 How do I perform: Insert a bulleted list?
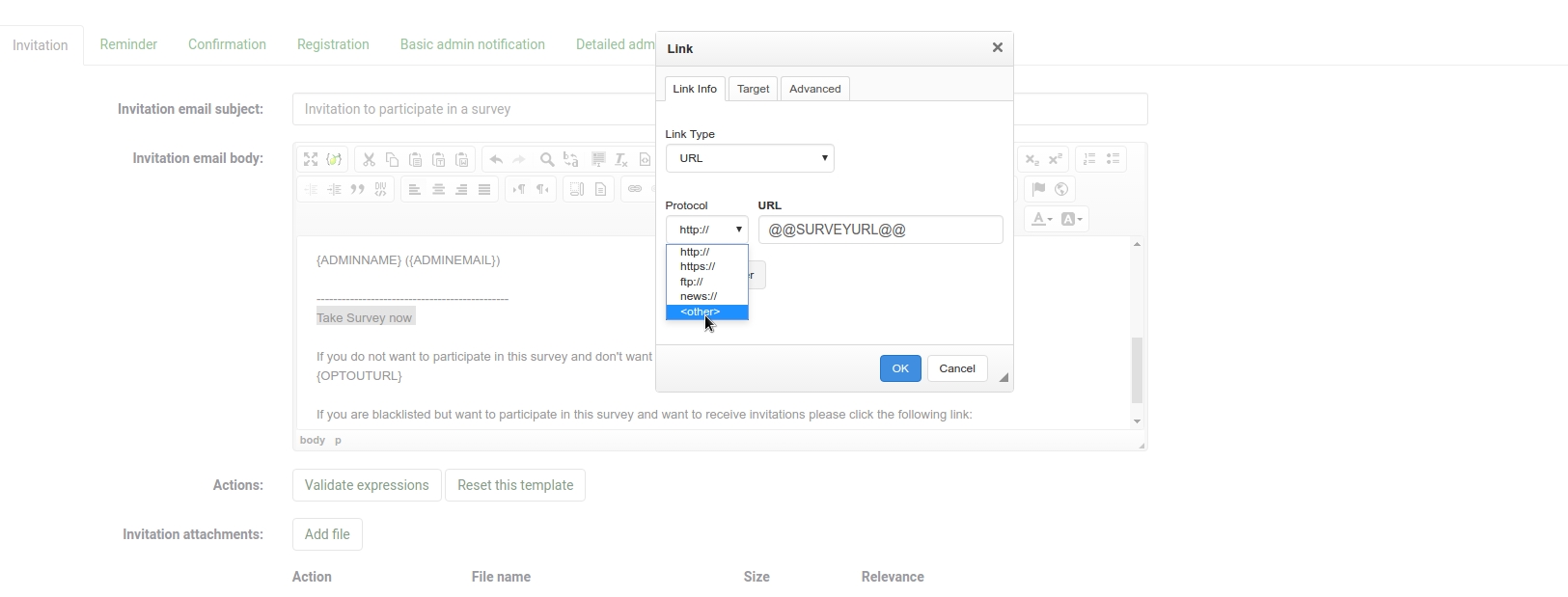1114,160
